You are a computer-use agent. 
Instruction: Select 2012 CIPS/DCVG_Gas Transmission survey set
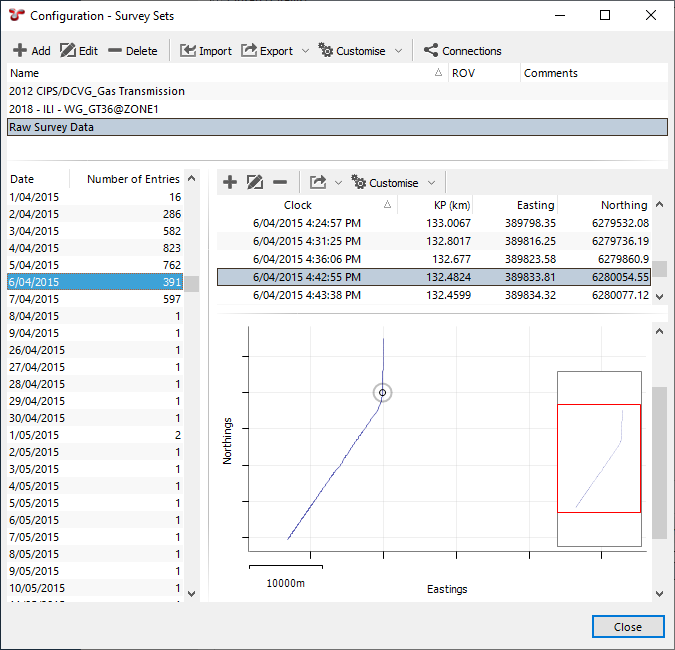click(x=97, y=91)
